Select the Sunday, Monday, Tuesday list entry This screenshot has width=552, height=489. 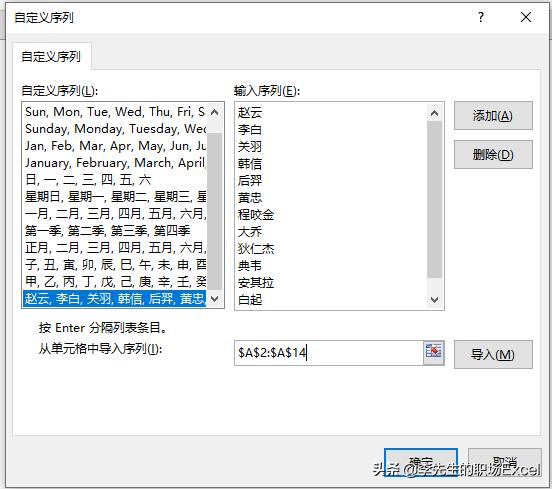coord(115,128)
